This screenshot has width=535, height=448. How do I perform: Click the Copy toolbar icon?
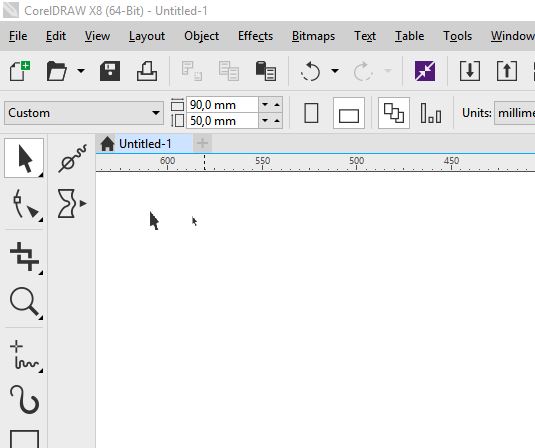tap(229, 71)
